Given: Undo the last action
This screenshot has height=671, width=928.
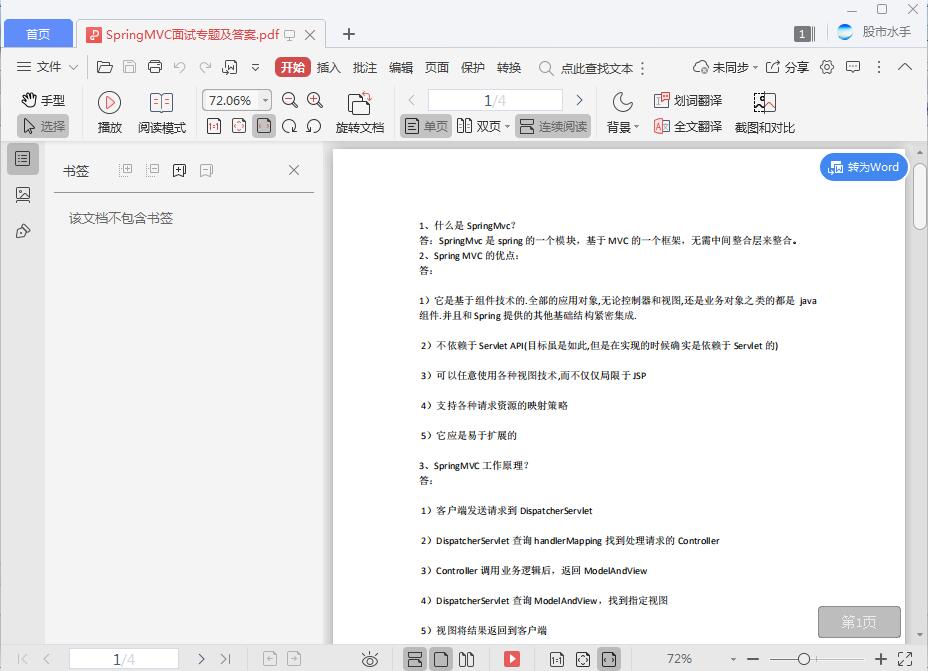Looking at the screenshot, I should pos(179,67).
